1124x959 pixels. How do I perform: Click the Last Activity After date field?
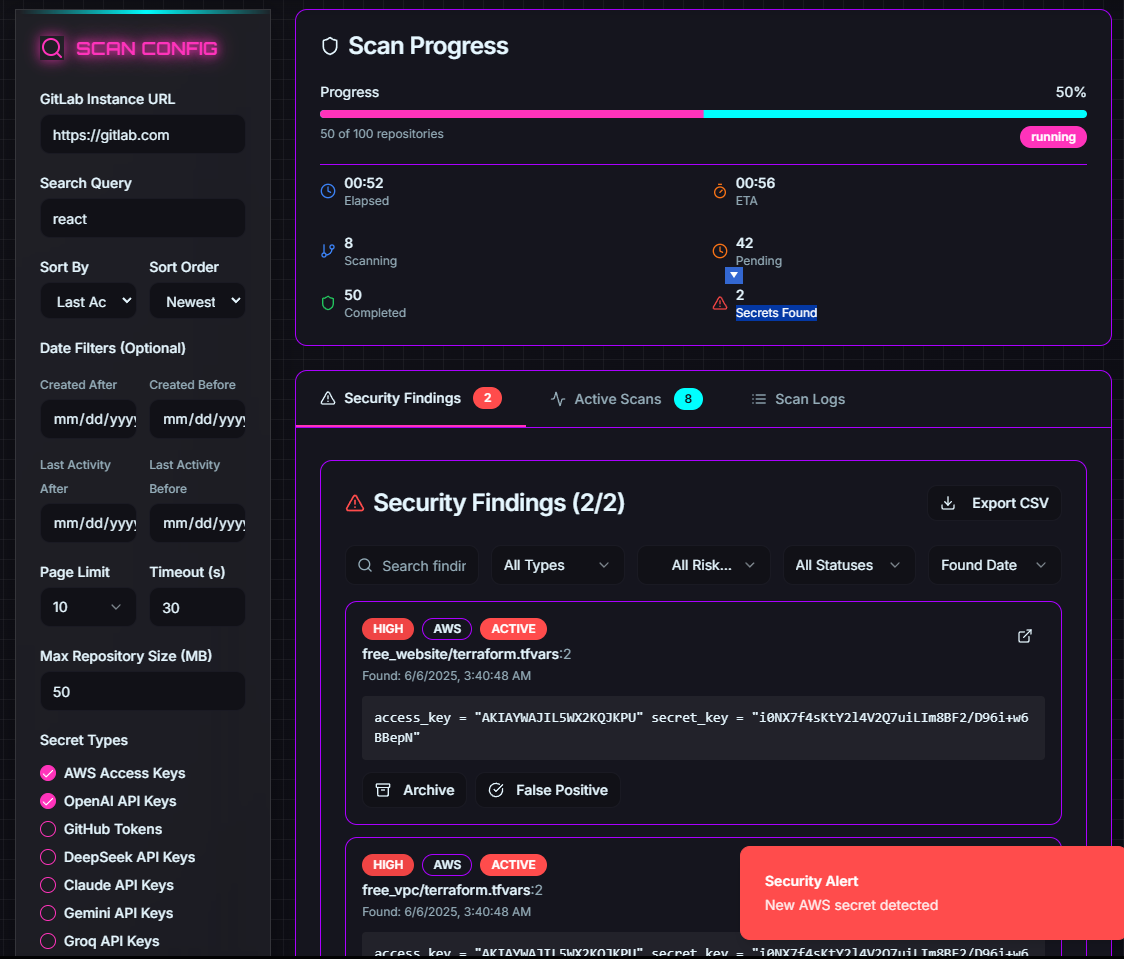tap(88, 523)
